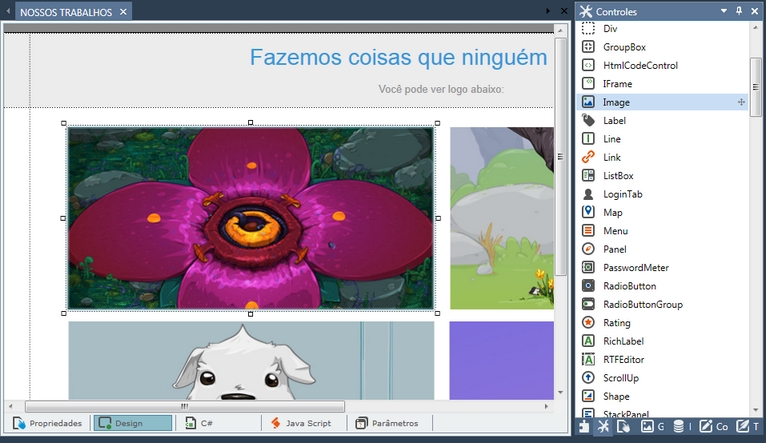Select the Image control in toolbox
The height and width of the screenshot is (443, 766).
617,102
